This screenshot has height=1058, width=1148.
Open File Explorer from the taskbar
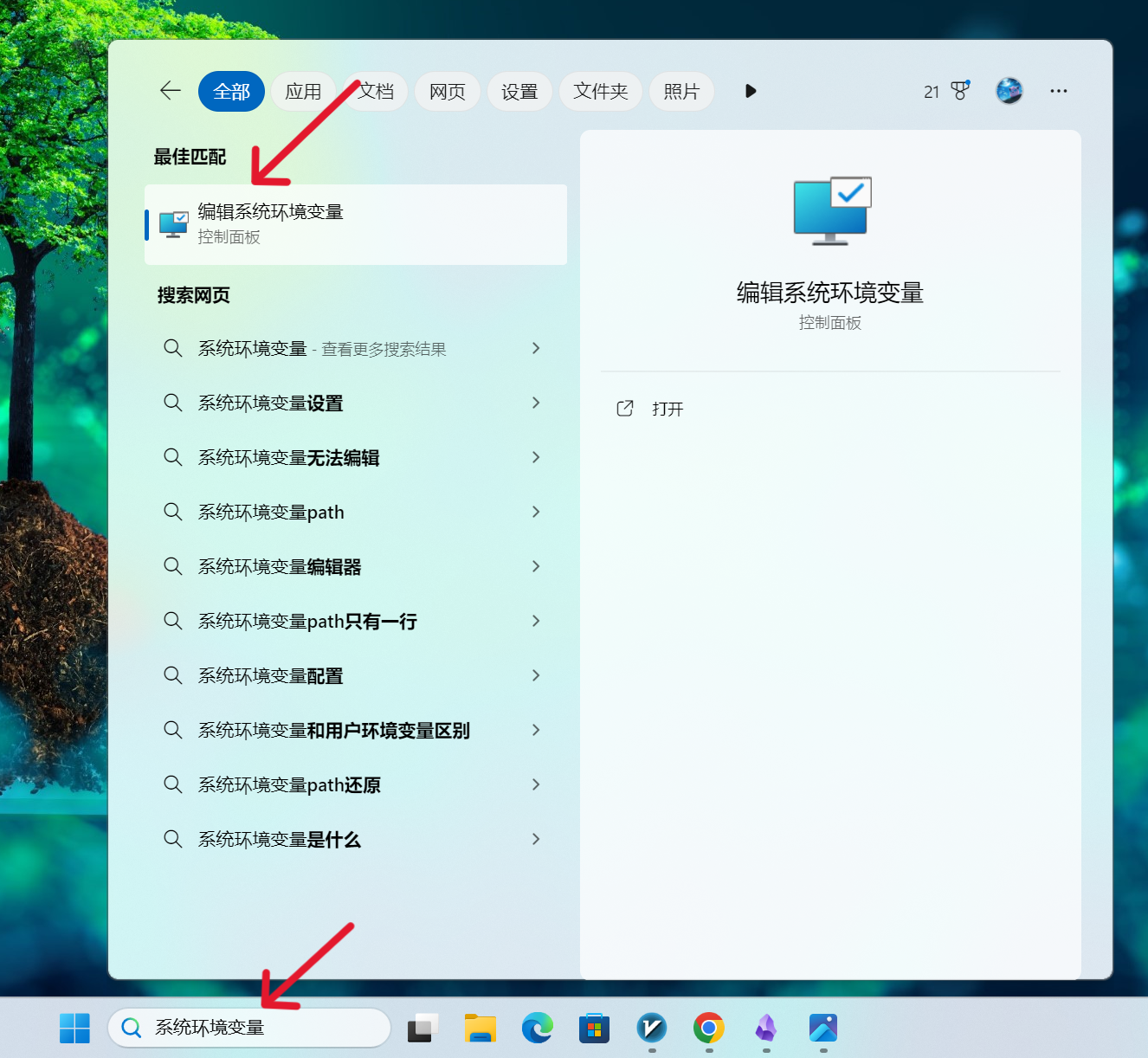[480, 1028]
